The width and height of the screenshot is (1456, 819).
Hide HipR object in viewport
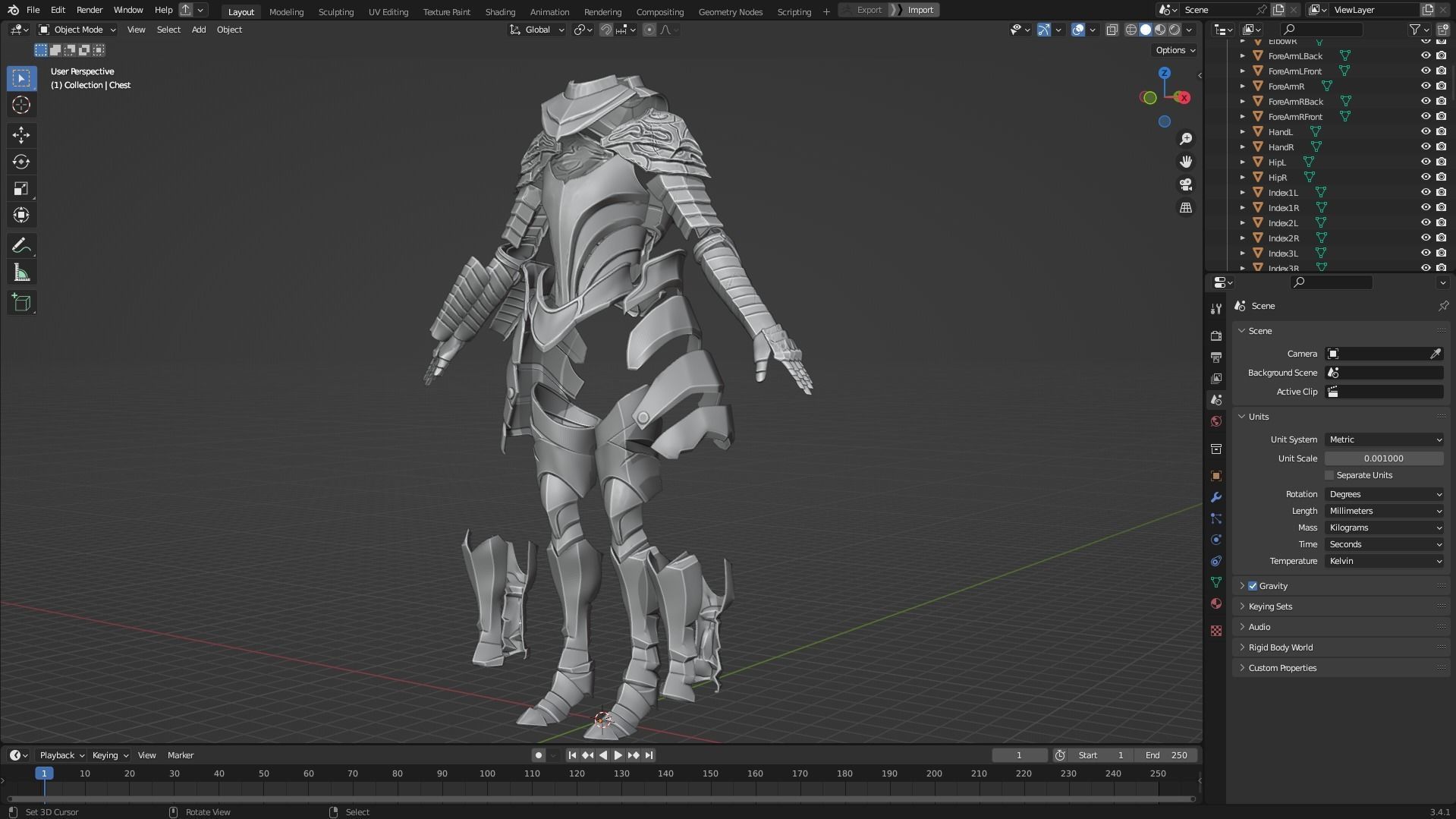pos(1426,177)
